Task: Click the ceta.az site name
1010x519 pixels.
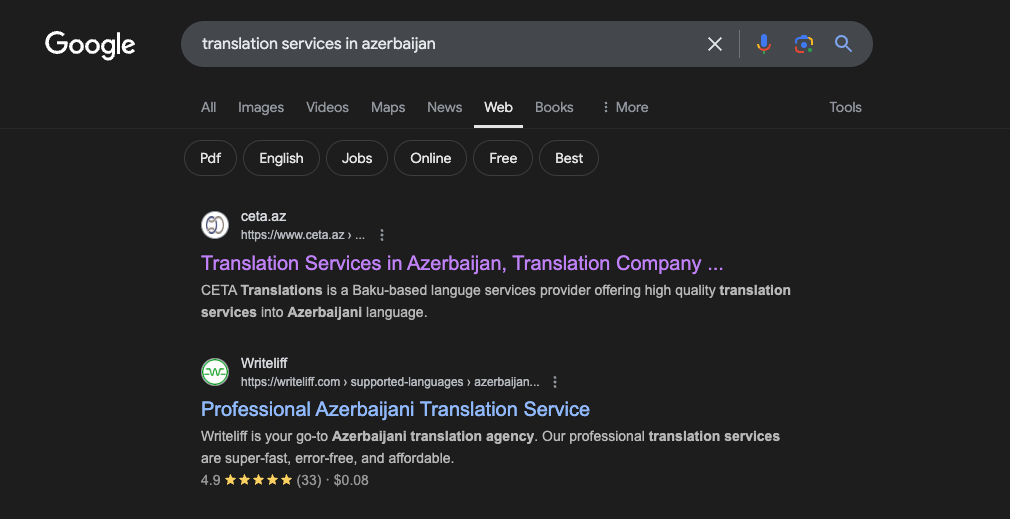Action: click(x=263, y=216)
